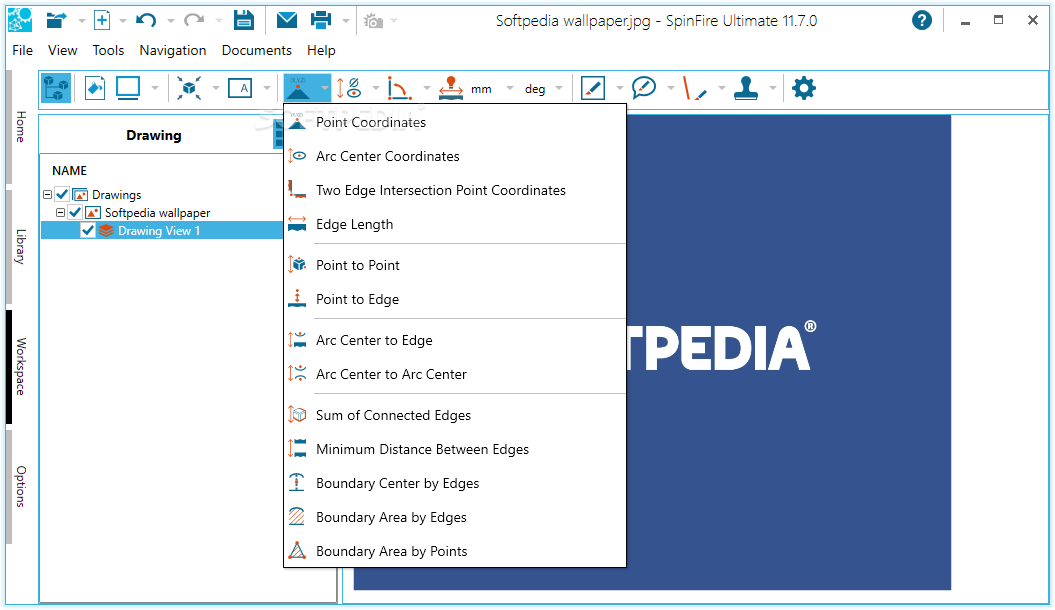This screenshot has height=610, width=1055.
Task: Select Arc Center to Edge
Action: 455,340
